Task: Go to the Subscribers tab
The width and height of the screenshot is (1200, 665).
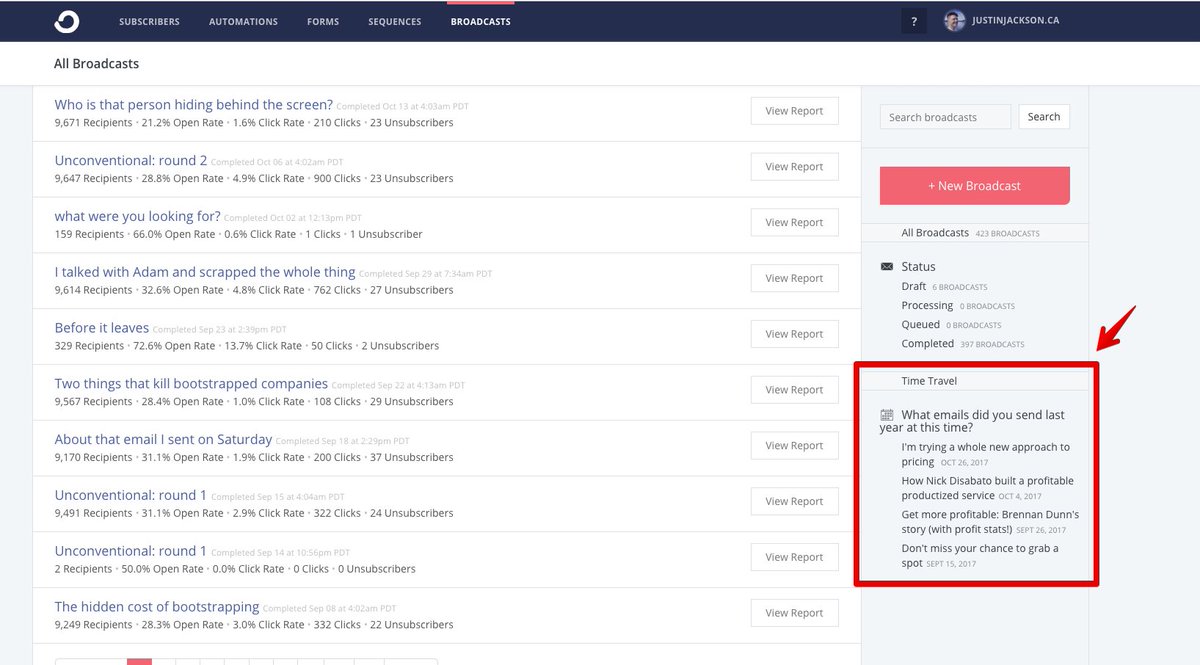Action: click(149, 21)
